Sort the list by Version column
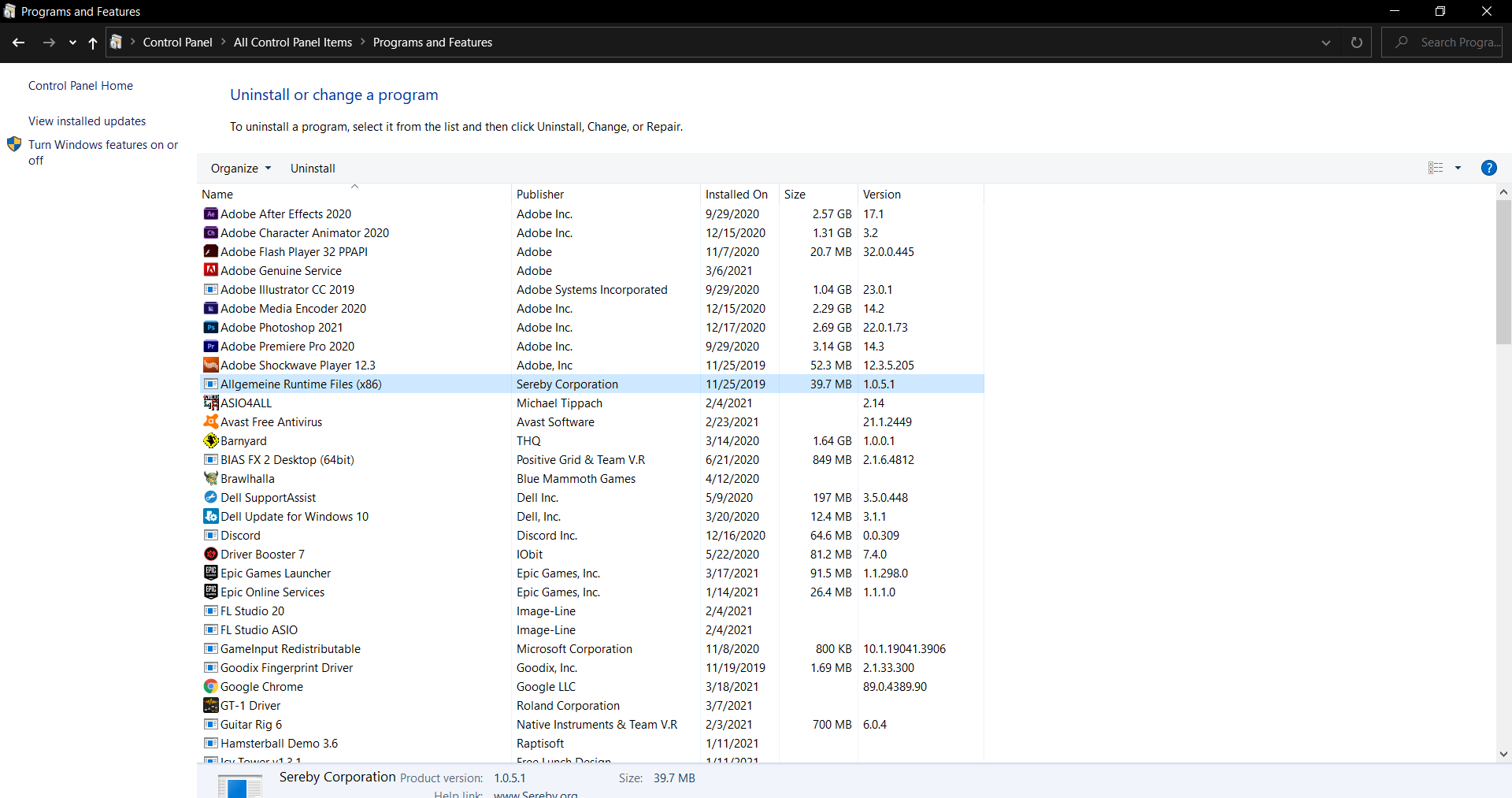The height and width of the screenshot is (798, 1512). point(921,194)
